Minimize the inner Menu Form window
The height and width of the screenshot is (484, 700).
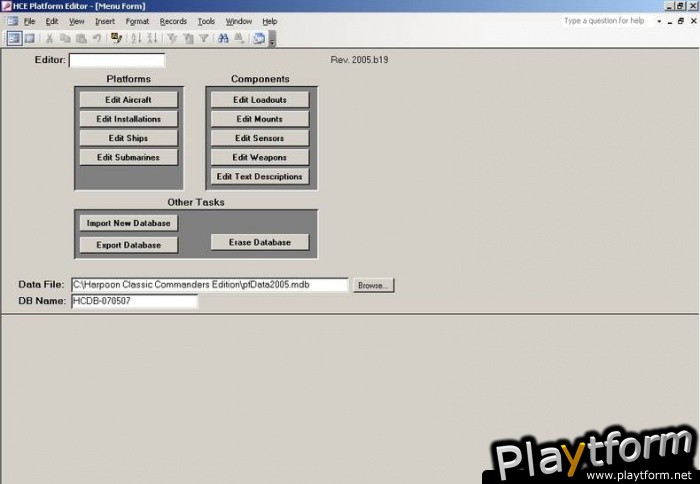pyautogui.click(x=670, y=21)
